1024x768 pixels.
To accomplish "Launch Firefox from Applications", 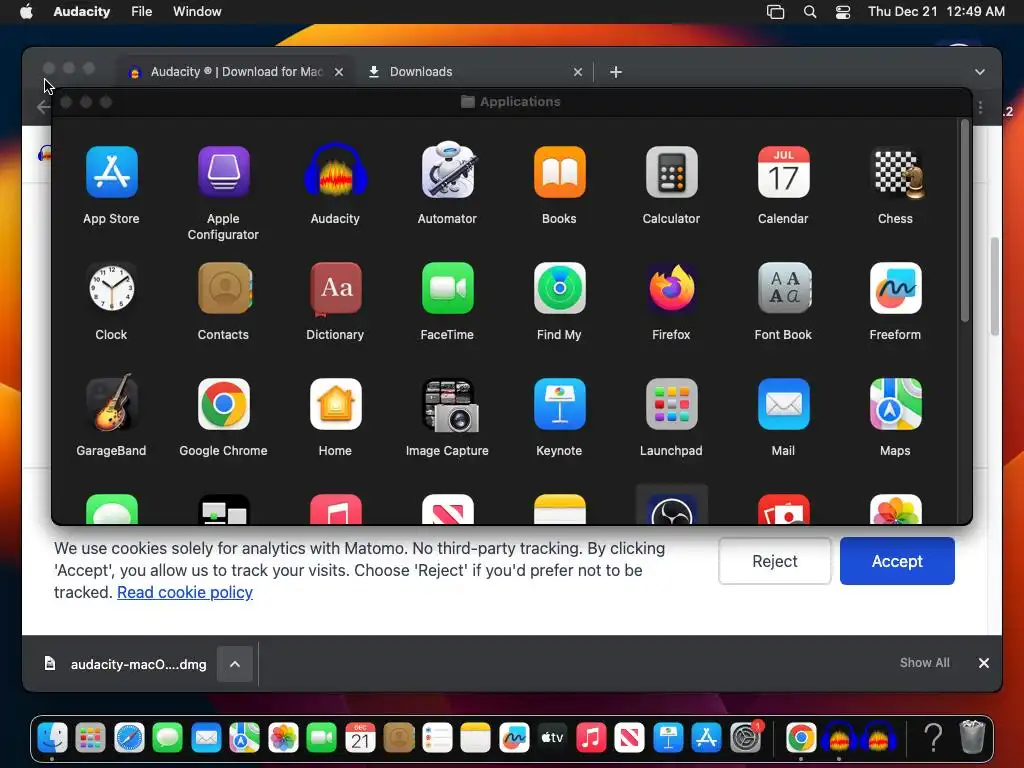I will 671,288.
